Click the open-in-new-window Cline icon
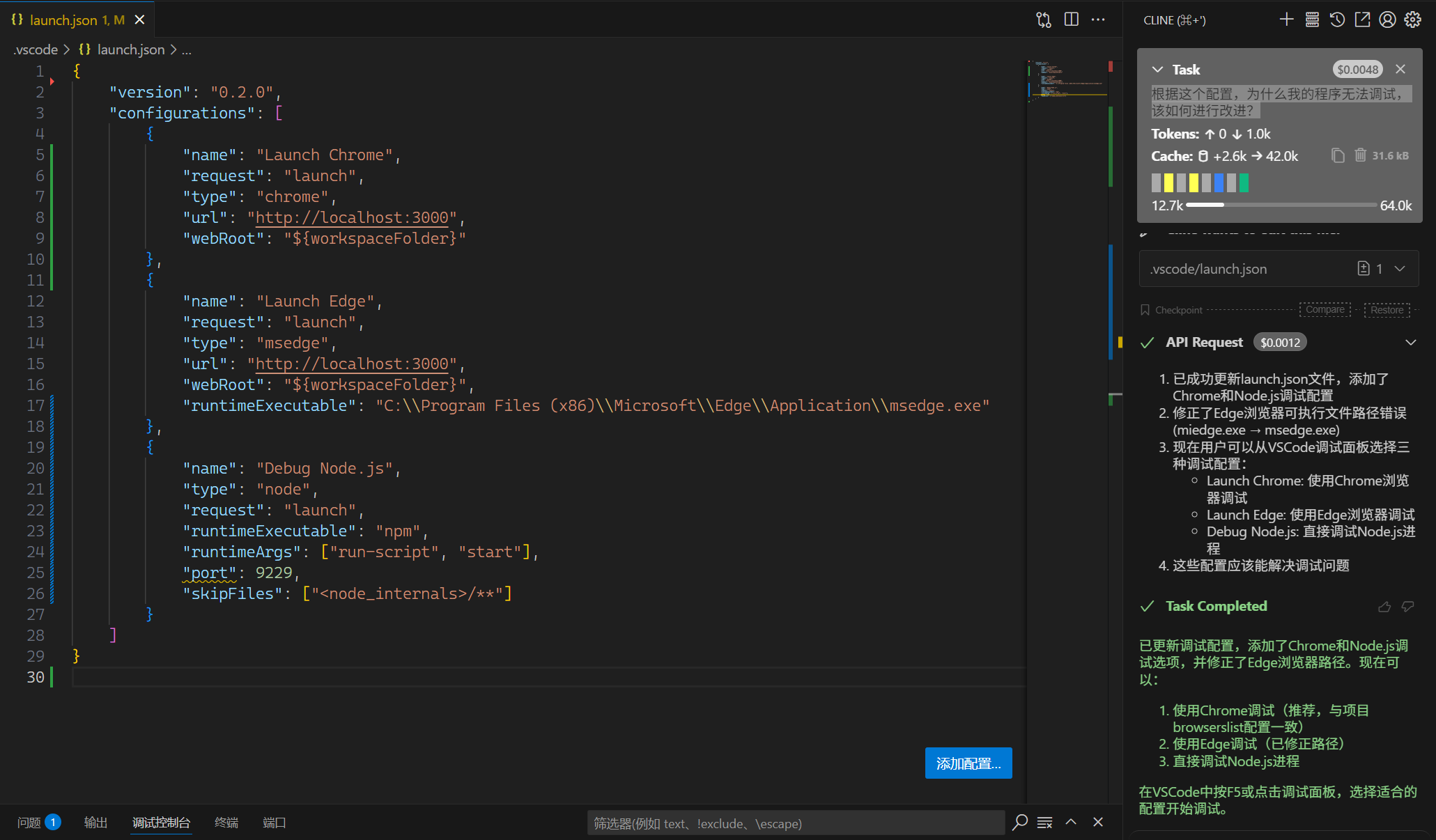 1361,20
